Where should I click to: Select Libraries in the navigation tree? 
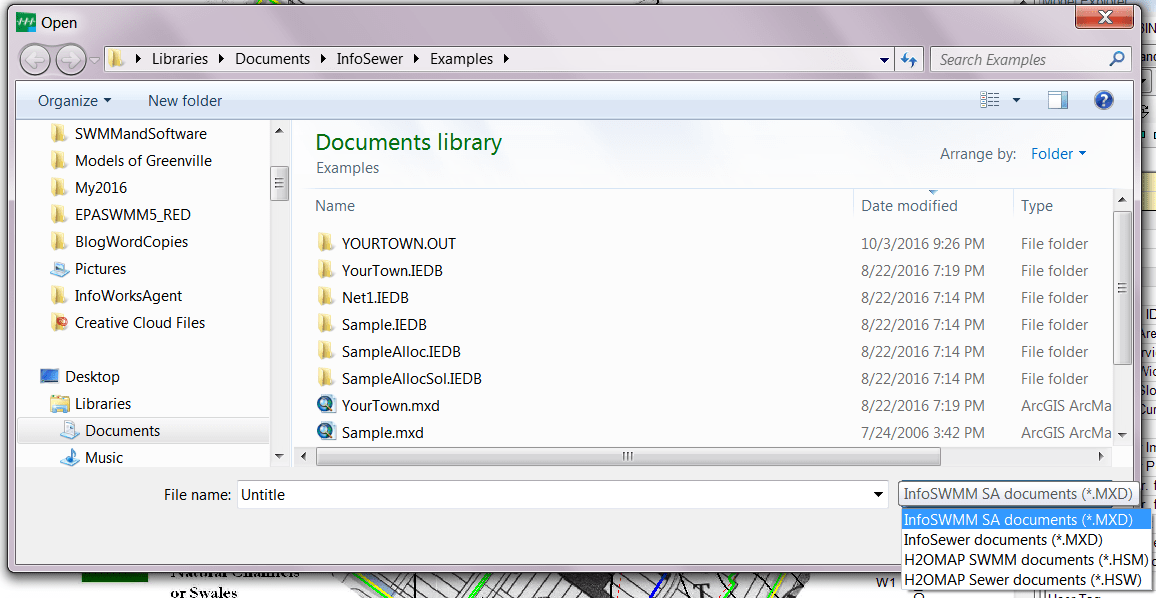tap(102, 404)
